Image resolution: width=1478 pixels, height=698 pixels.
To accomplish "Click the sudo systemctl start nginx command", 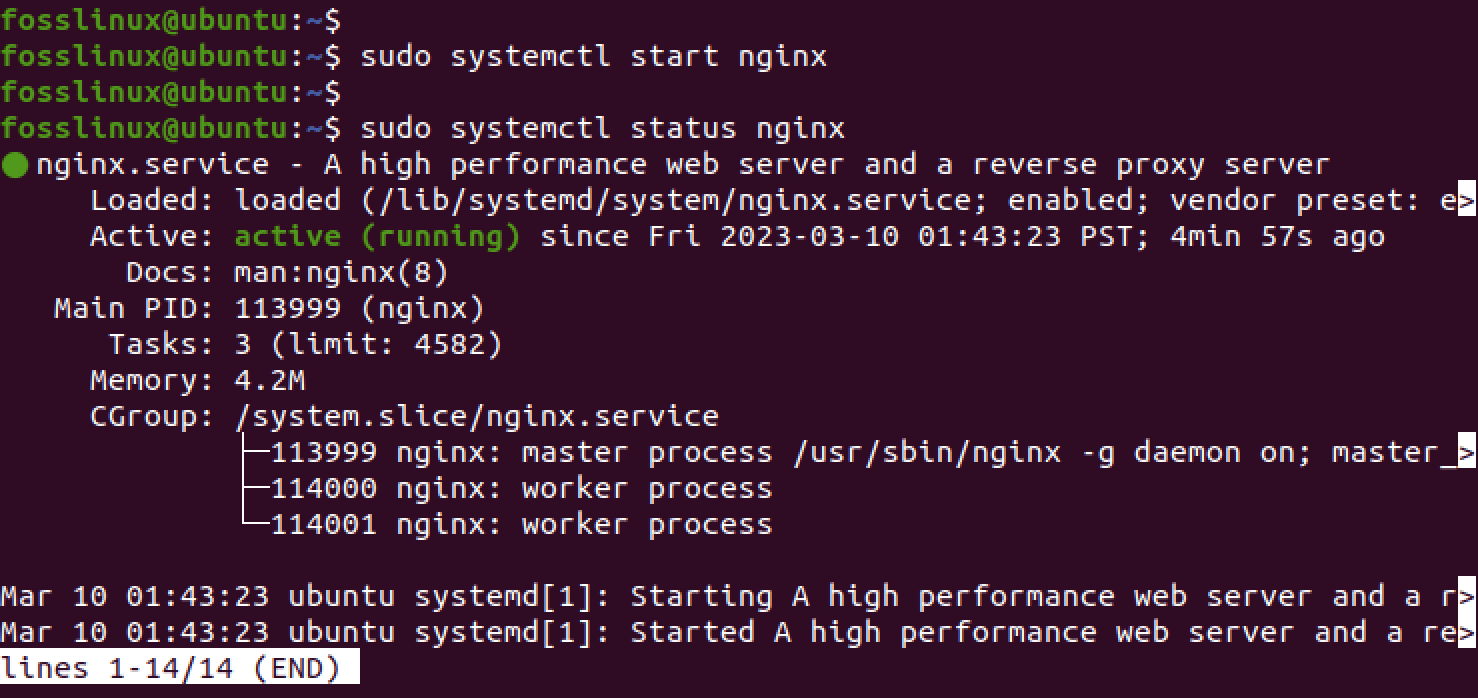I will pyautogui.click(x=594, y=57).
